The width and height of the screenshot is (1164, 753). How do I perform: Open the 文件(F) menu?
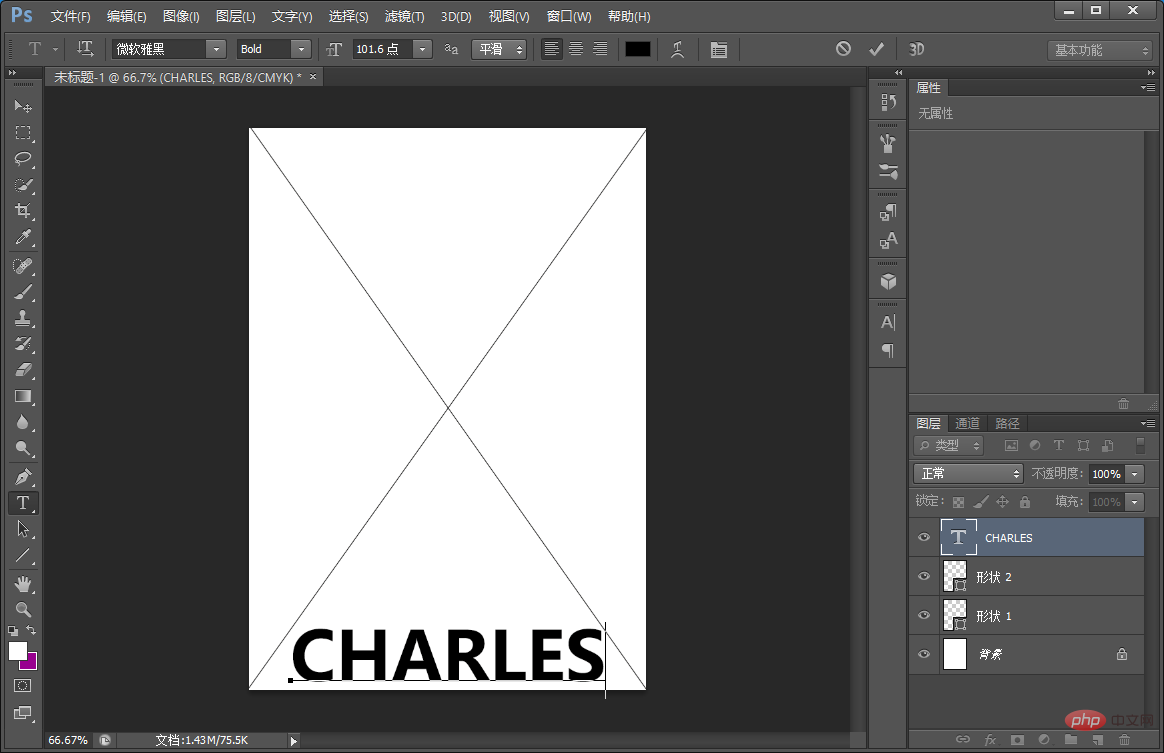pyautogui.click(x=71, y=16)
